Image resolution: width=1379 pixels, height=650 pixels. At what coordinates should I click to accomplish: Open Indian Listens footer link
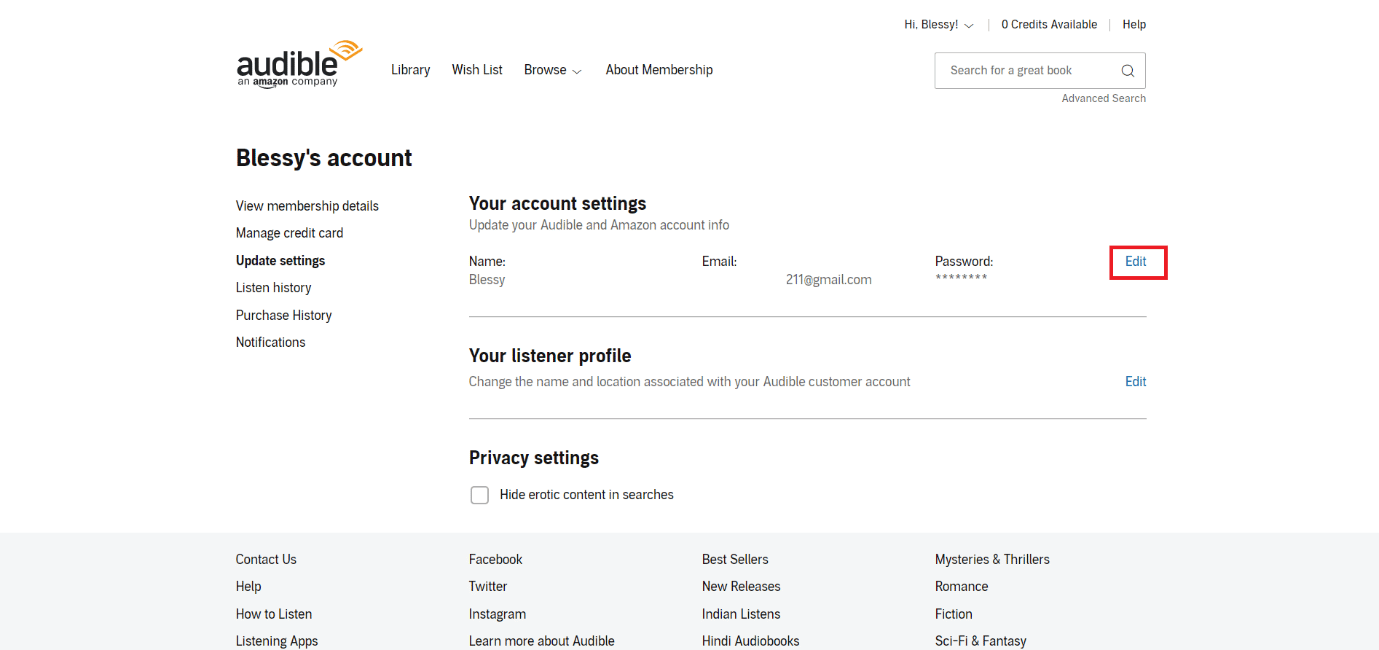tap(741, 614)
